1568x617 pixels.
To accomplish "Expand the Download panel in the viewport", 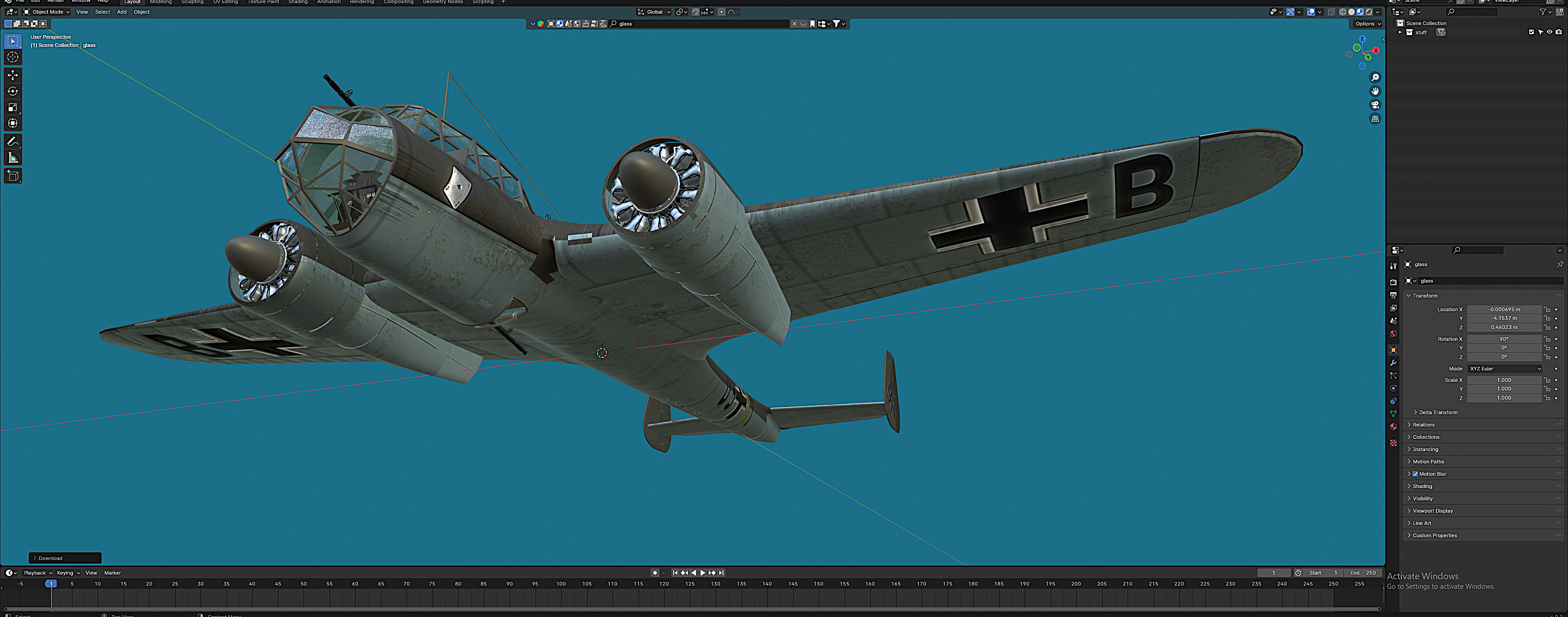I will click(x=65, y=558).
